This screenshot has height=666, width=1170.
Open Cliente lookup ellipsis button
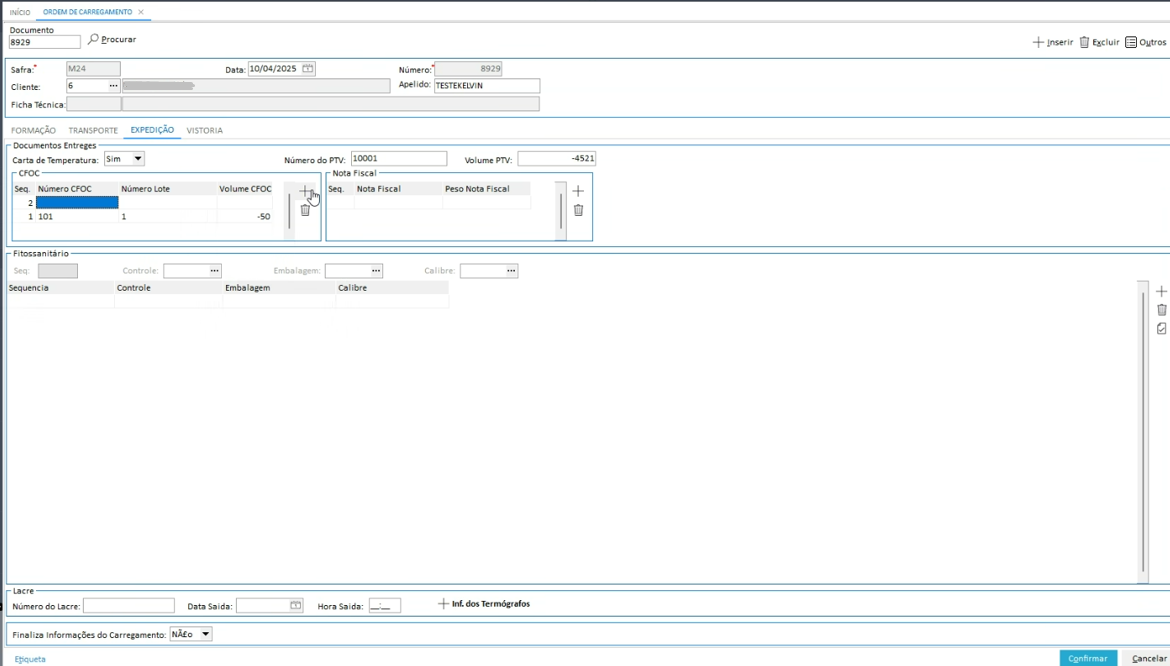click(x=113, y=86)
